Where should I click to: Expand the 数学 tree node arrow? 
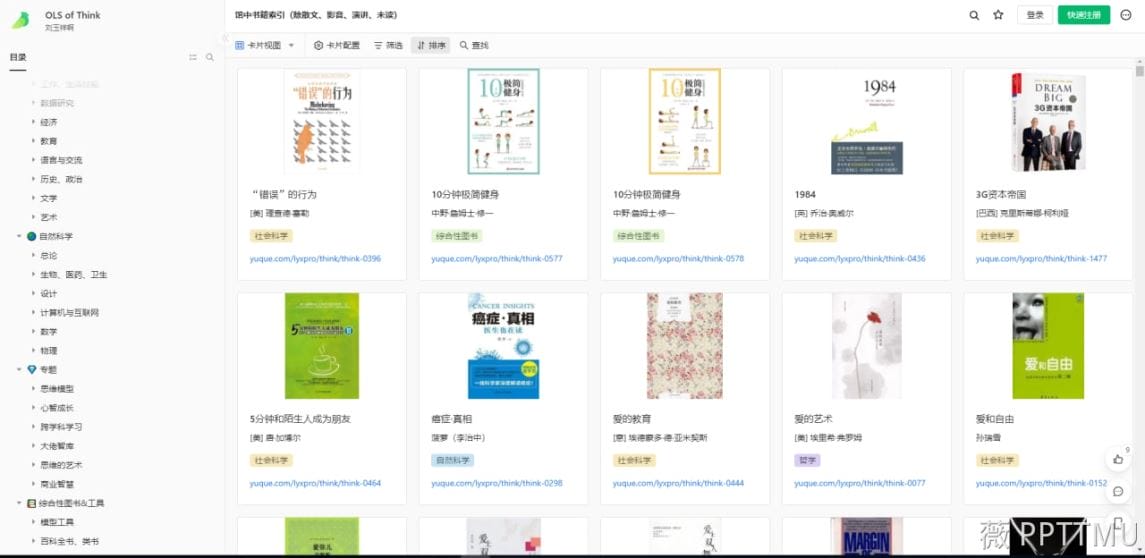click(x=34, y=332)
